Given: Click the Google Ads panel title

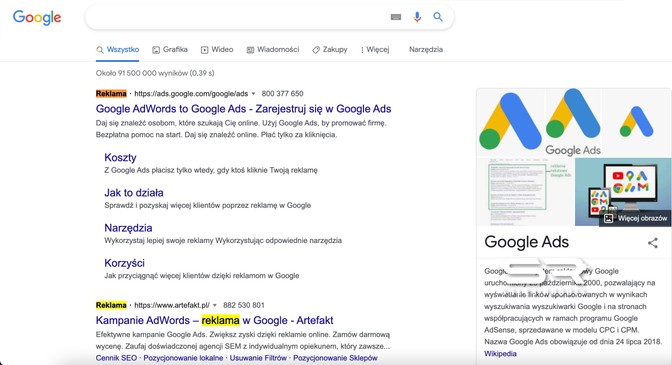Looking at the screenshot, I should tap(526, 242).
